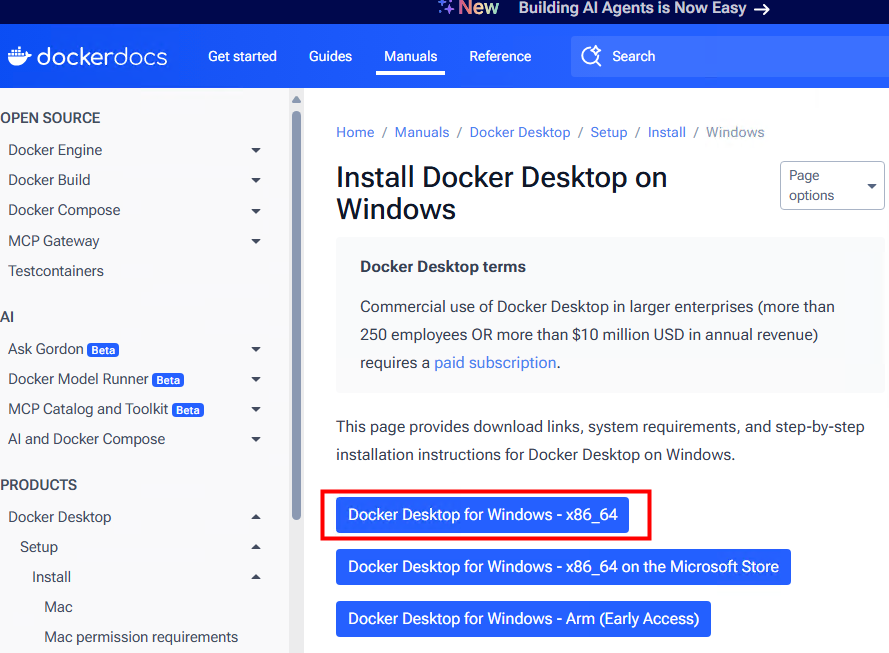Open the Install sidebar link
Viewport: 889px width, 653px height.
(x=52, y=577)
